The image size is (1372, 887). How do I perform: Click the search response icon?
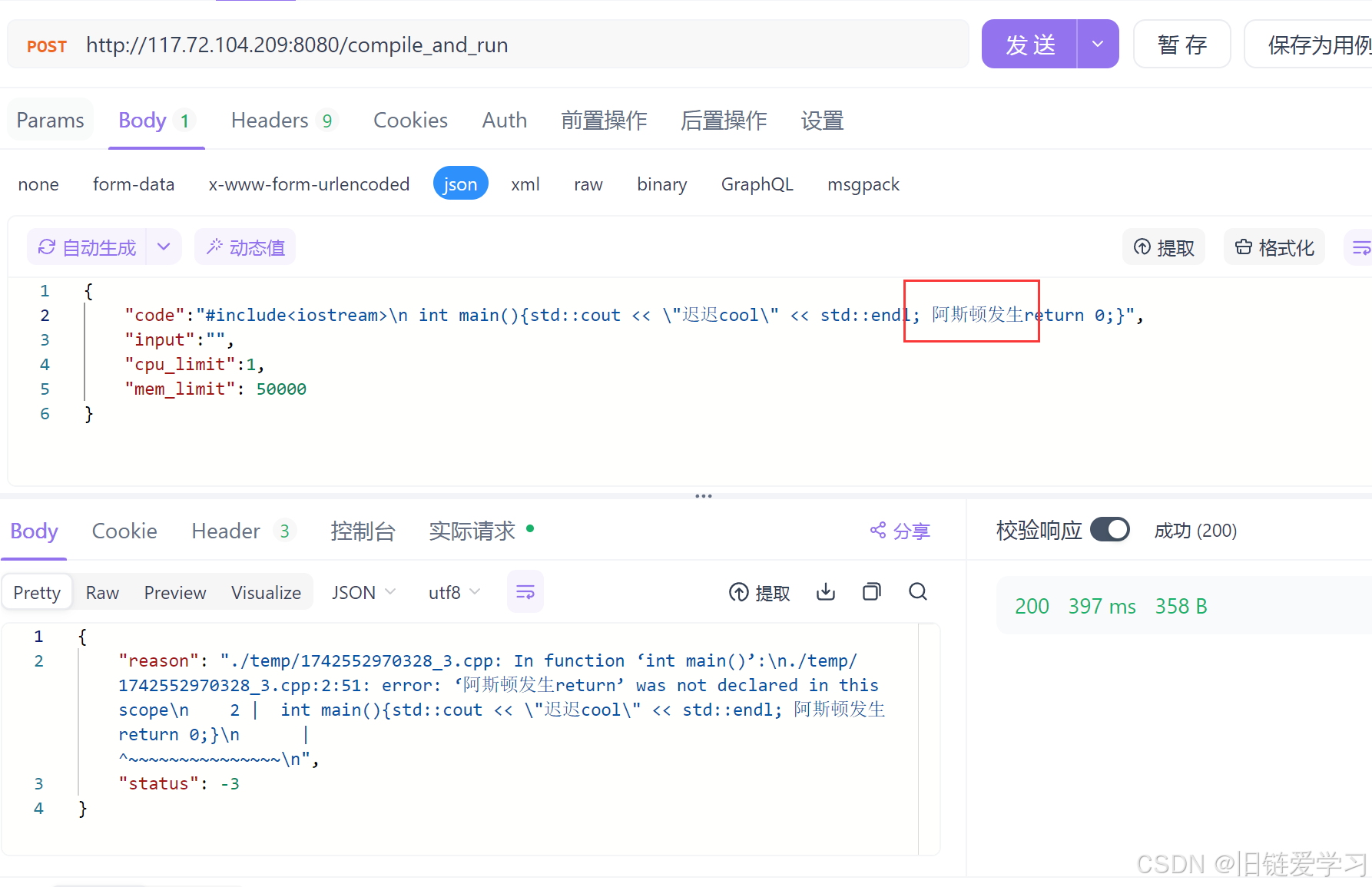(x=918, y=591)
